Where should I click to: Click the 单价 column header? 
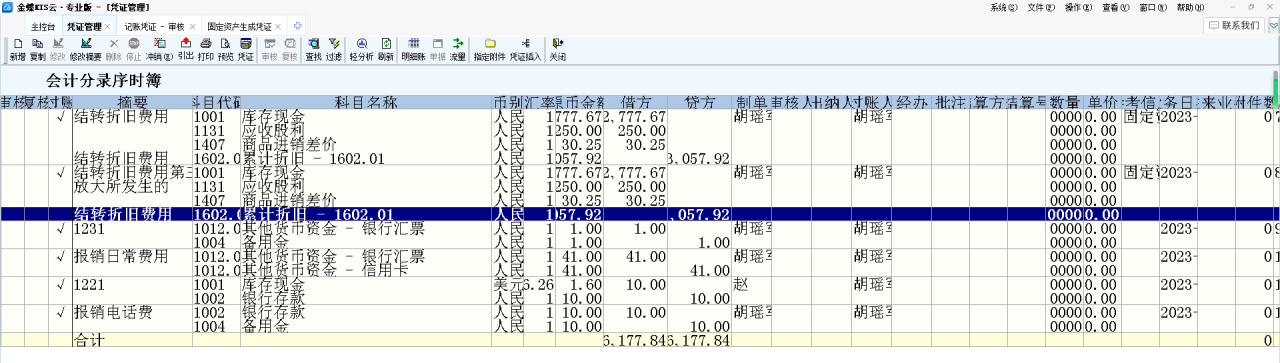click(x=1103, y=102)
